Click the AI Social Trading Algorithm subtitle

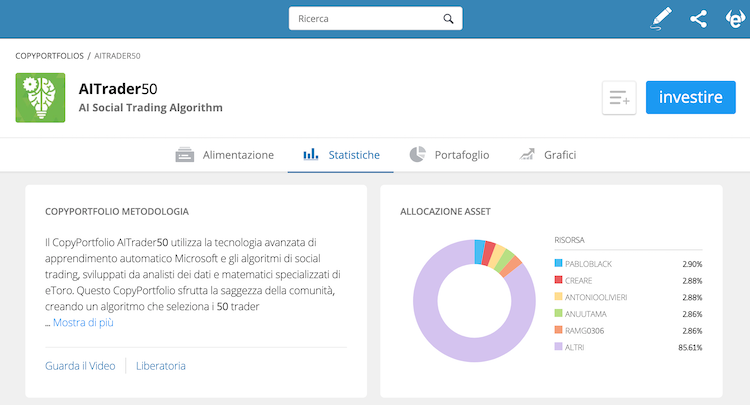click(151, 108)
